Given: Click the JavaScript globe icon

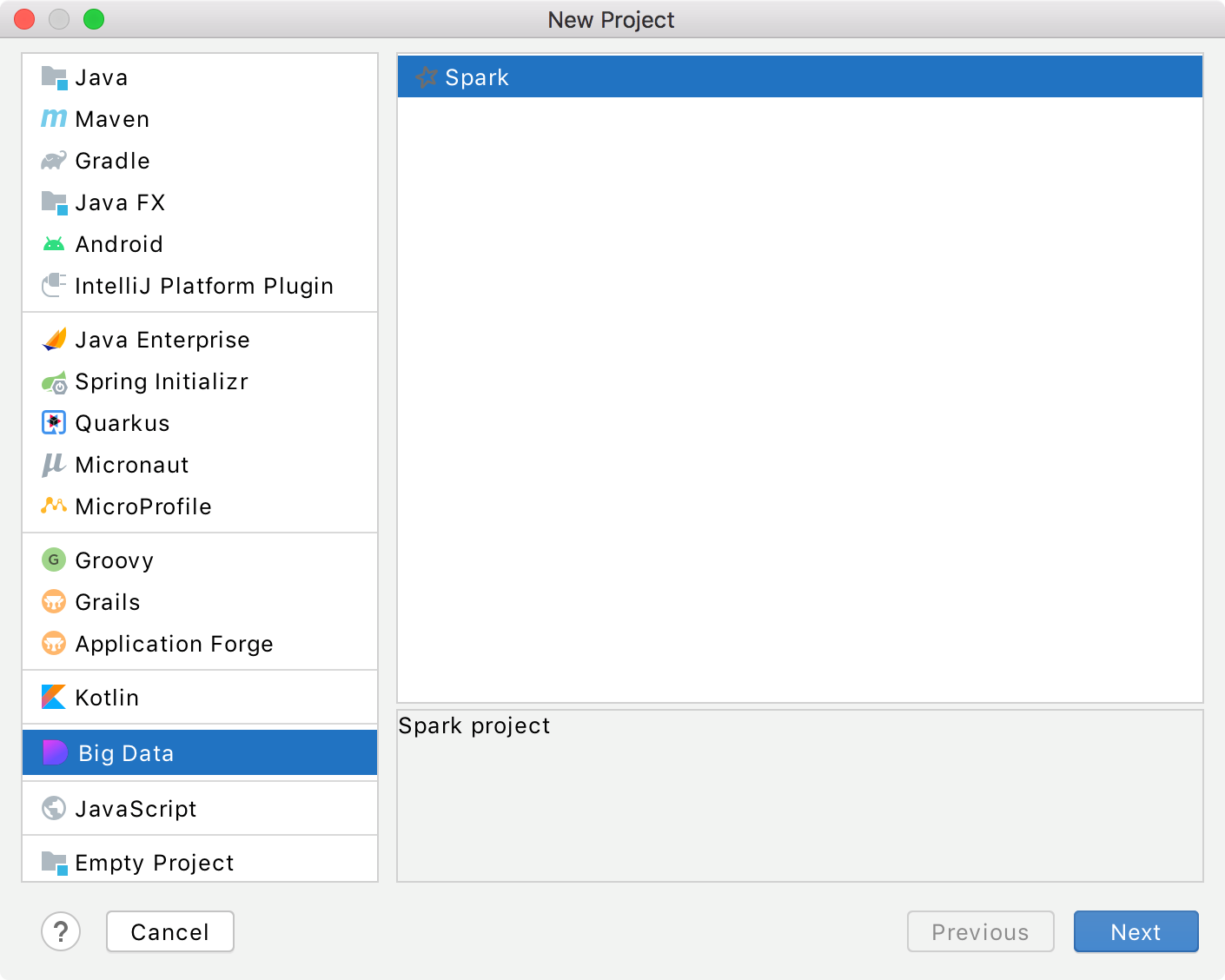Looking at the screenshot, I should pos(54,808).
